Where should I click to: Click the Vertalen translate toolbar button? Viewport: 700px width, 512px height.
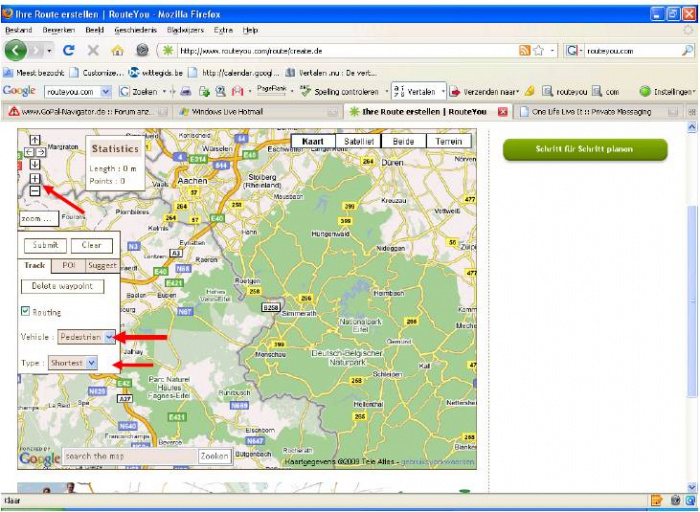416,92
